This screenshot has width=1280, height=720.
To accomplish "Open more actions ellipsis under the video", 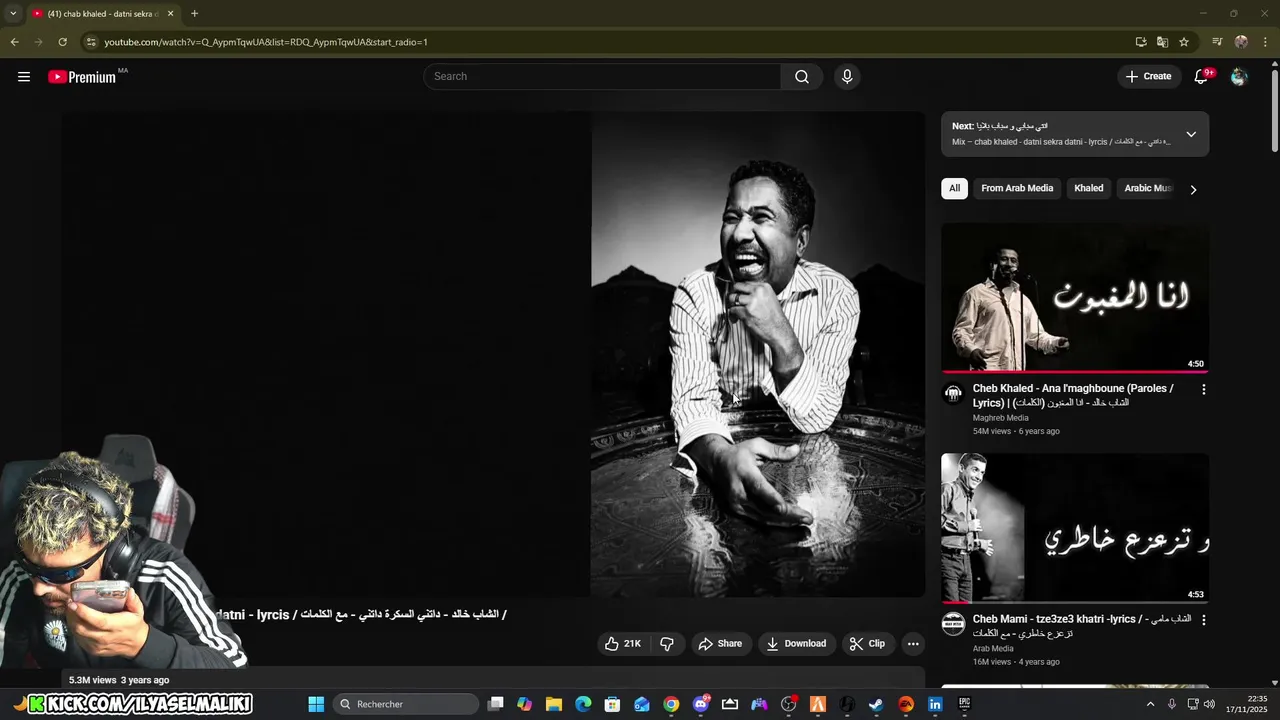I will pos(913,644).
